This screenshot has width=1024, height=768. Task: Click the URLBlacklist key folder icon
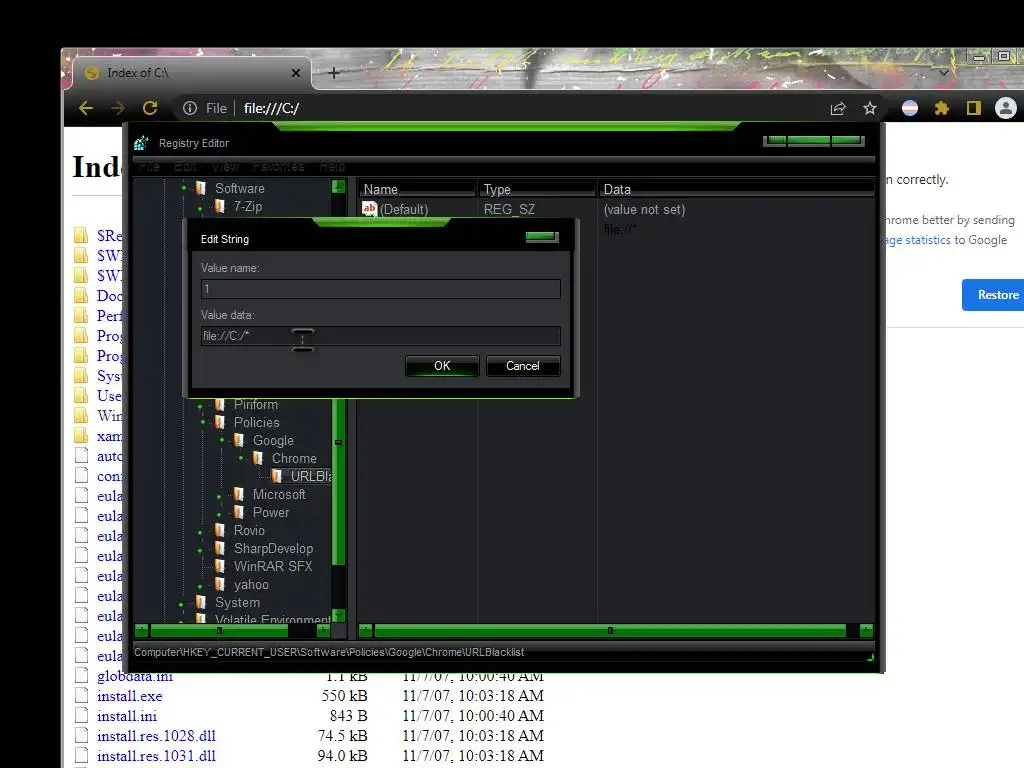click(277, 476)
